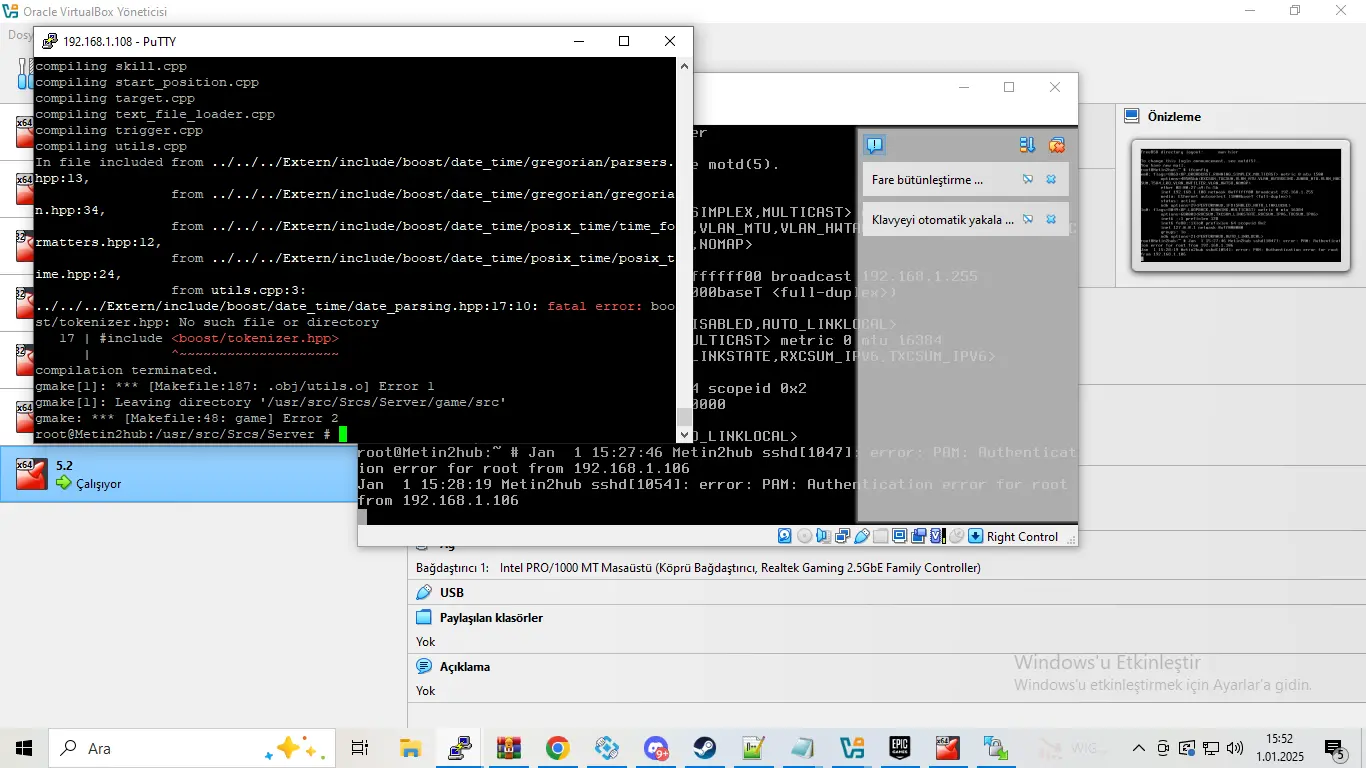The width and height of the screenshot is (1366, 768).
Task: Open notification center exclamation icon in VM
Action: tap(875, 146)
